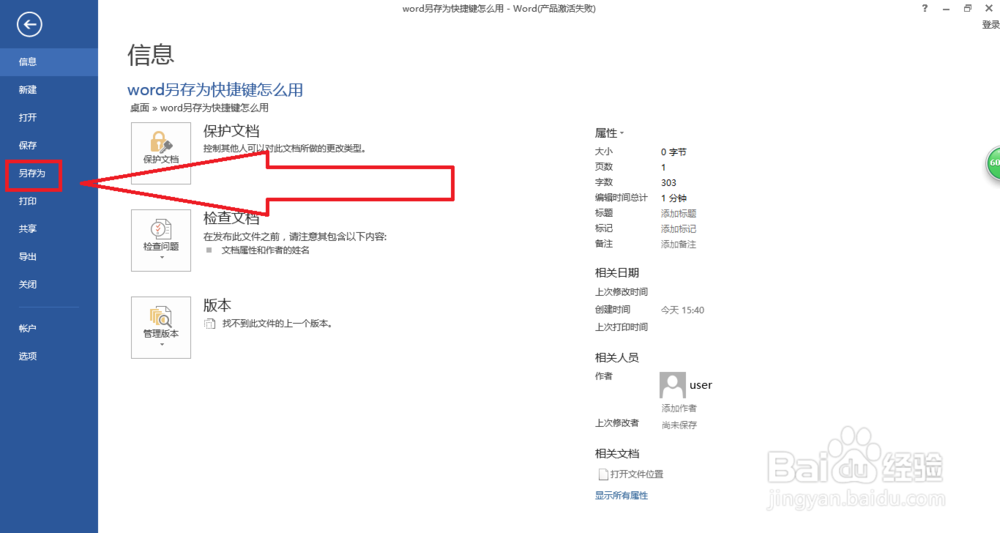Open the Check for Issues (检查问题) button

(x=161, y=240)
